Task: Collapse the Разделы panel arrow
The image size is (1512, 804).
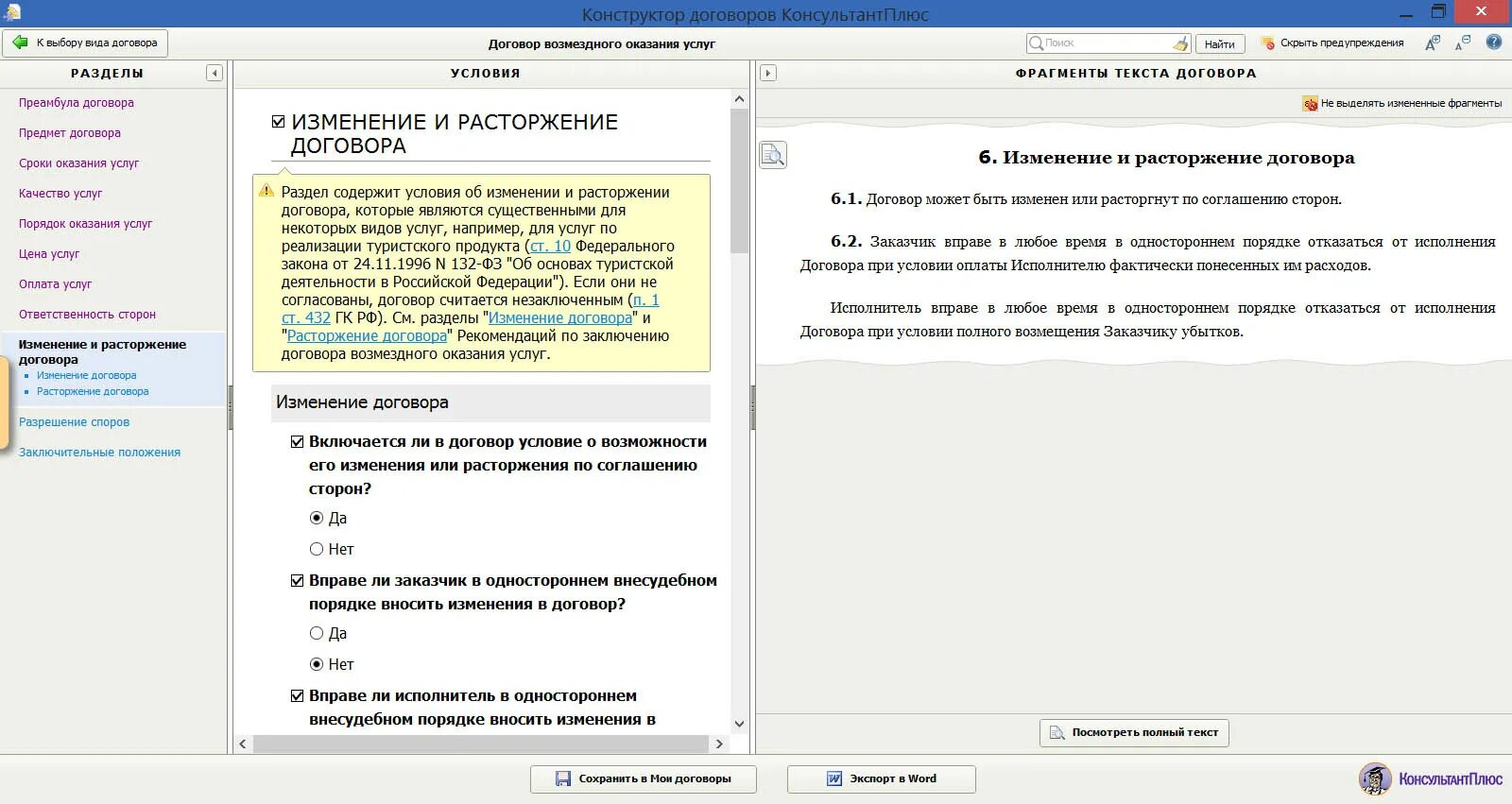Action: tap(215, 74)
